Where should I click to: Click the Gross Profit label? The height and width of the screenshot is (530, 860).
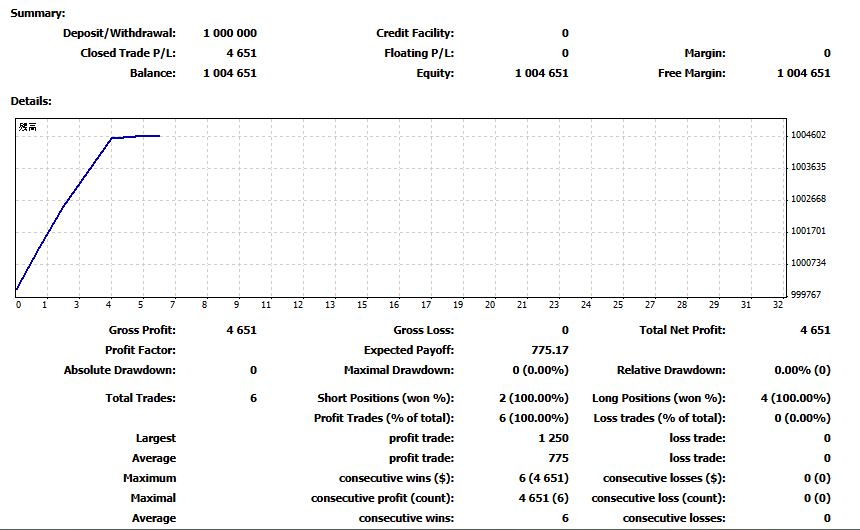[142, 330]
